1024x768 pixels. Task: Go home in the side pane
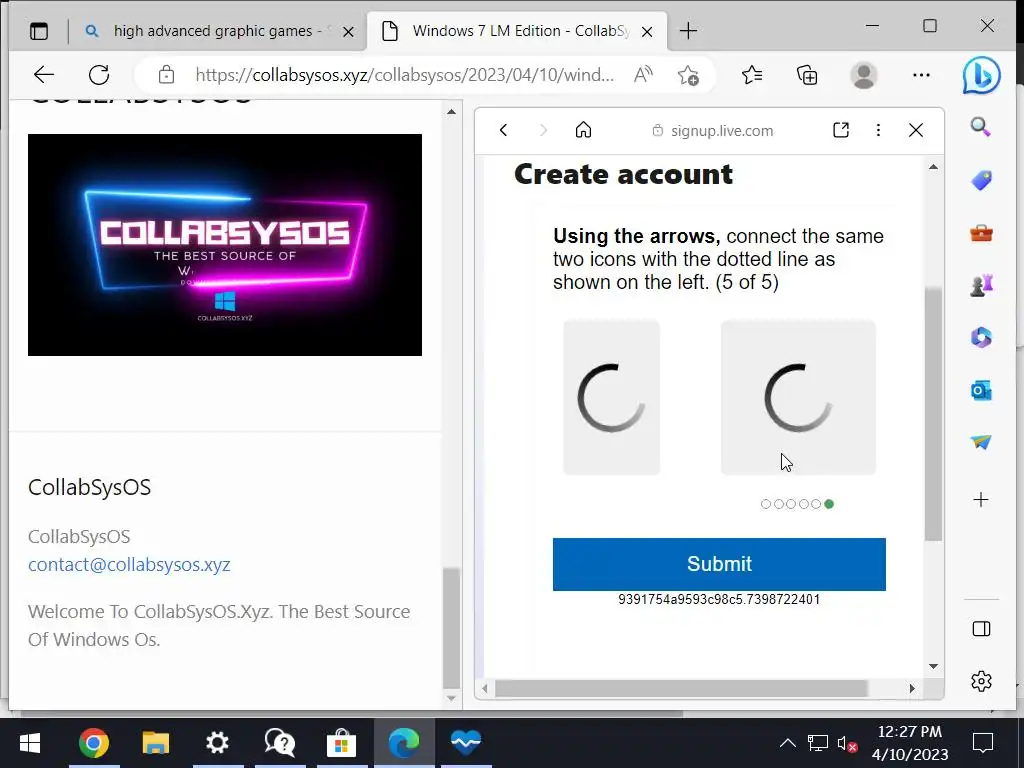tap(583, 131)
